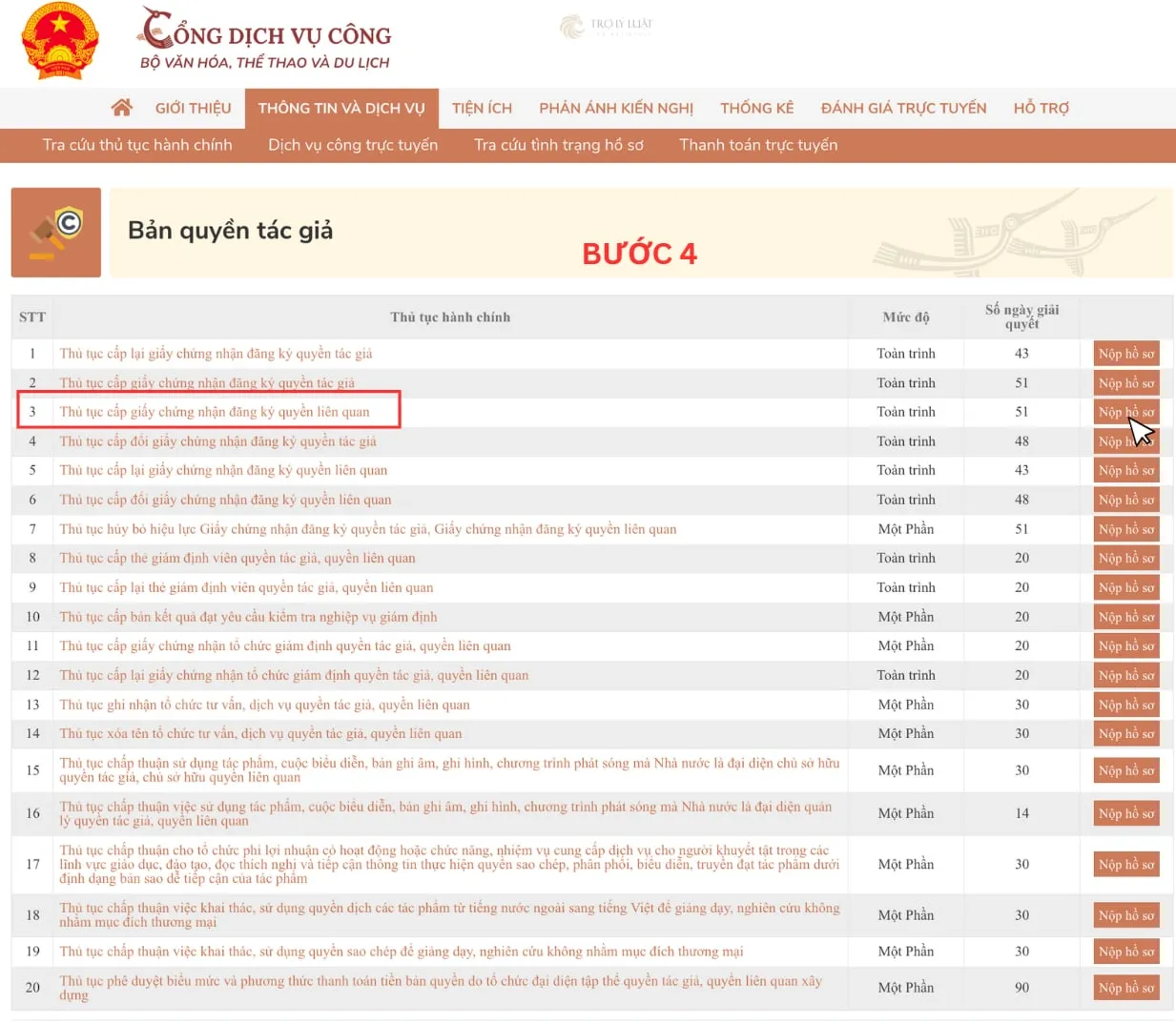The image size is (1176, 1024).
Task: Open procedure 3 quyền liên quan link
Action: (x=215, y=412)
